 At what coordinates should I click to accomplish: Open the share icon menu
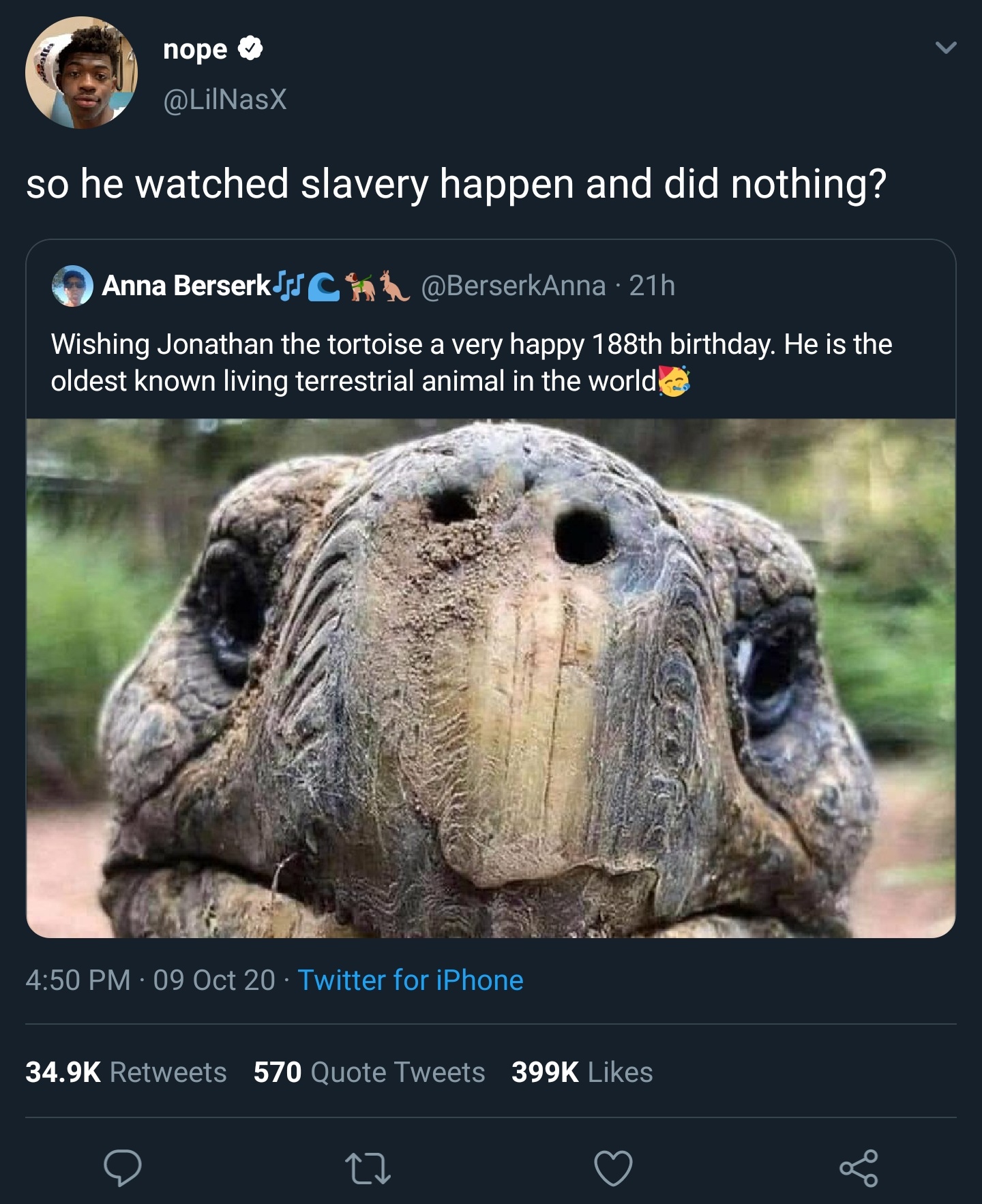coord(859,1168)
